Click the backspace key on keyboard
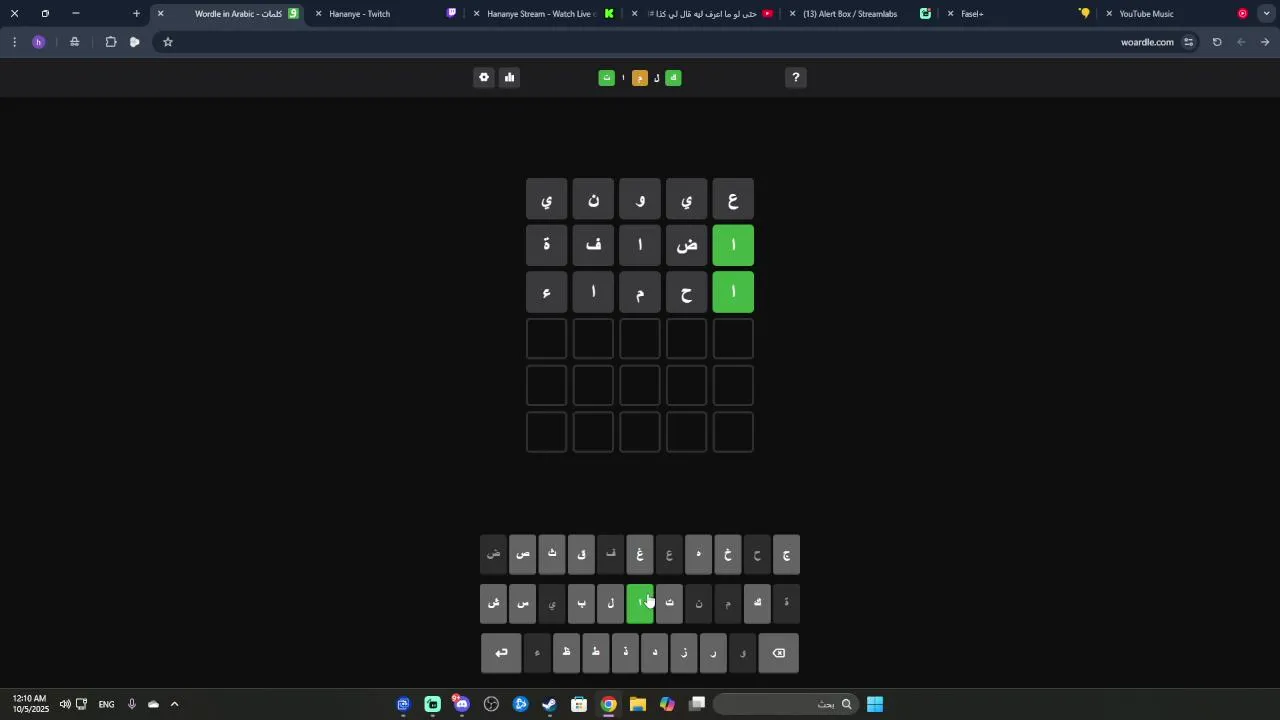Image resolution: width=1280 pixels, height=720 pixels. tap(779, 653)
